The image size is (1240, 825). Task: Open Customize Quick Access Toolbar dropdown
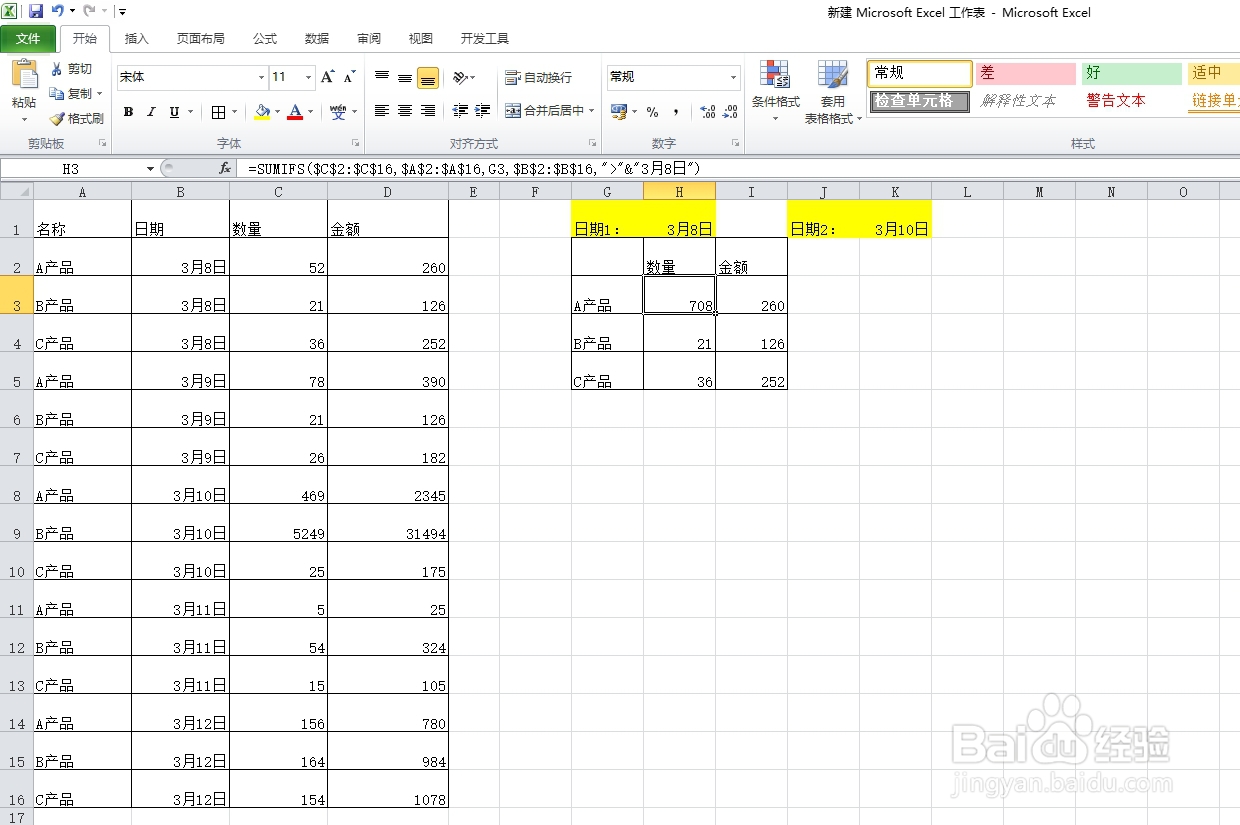click(122, 12)
